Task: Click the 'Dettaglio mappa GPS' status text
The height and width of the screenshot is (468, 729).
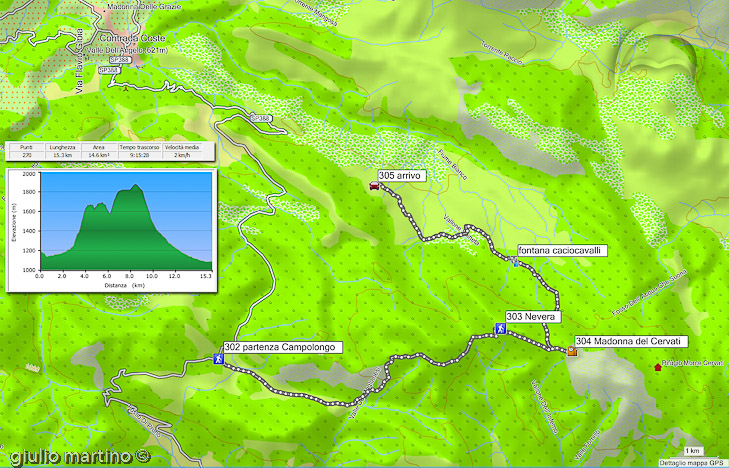Action: coord(692,463)
